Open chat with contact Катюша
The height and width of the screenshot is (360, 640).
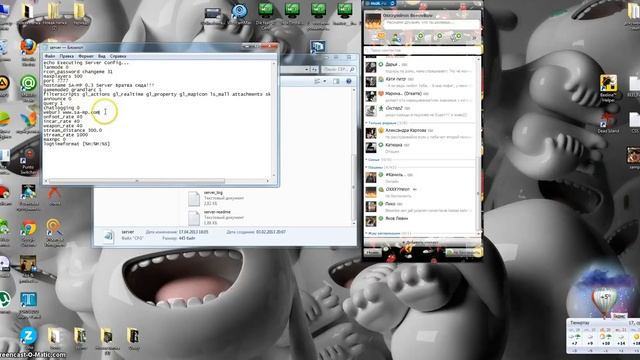click(420, 148)
